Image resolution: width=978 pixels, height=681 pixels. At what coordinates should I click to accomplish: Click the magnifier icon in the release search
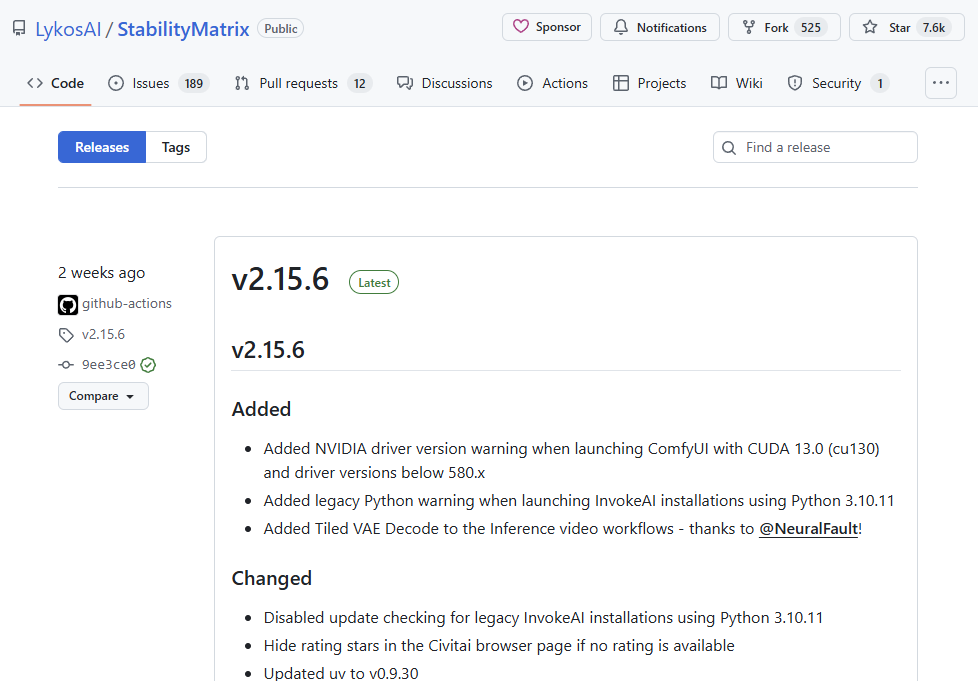(728, 147)
